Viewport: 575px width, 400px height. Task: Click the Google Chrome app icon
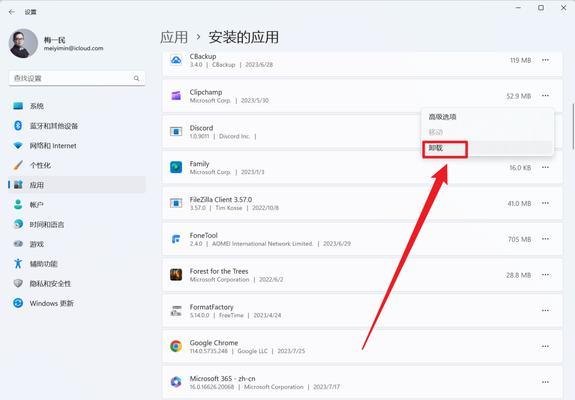tap(176, 346)
